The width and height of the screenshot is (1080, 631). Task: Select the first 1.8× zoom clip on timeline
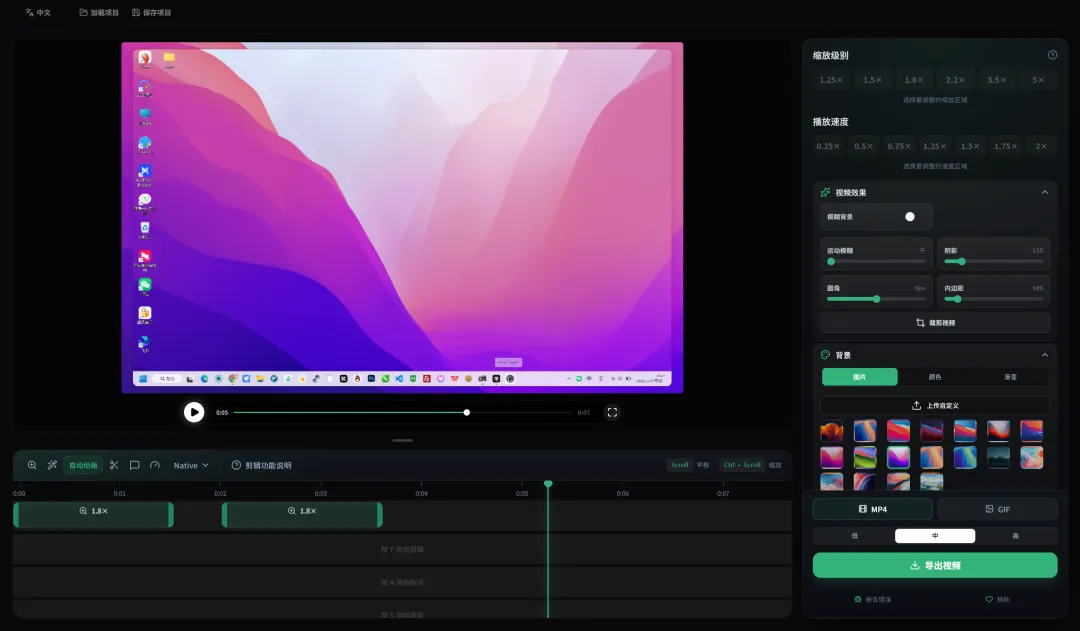click(x=93, y=515)
